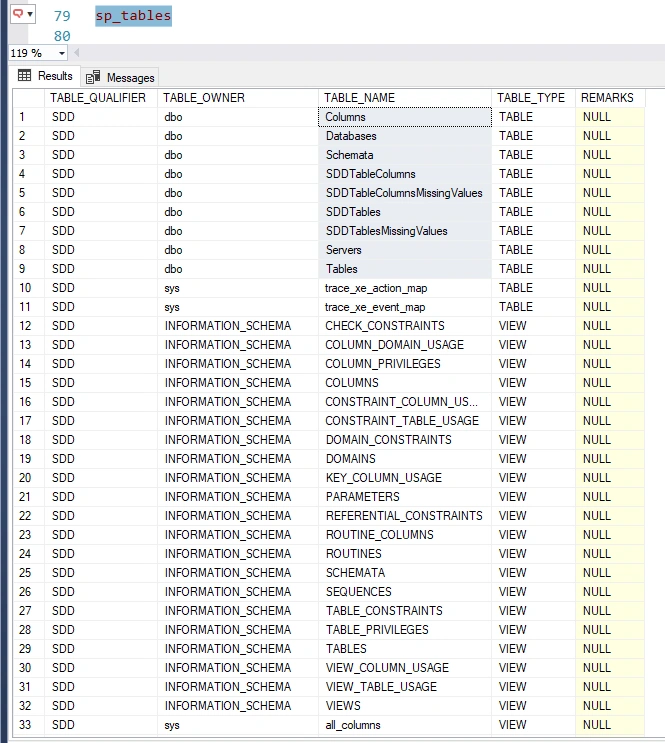The image size is (665, 743).
Task: Switch to the Results tab
Action: tap(46, 76)
